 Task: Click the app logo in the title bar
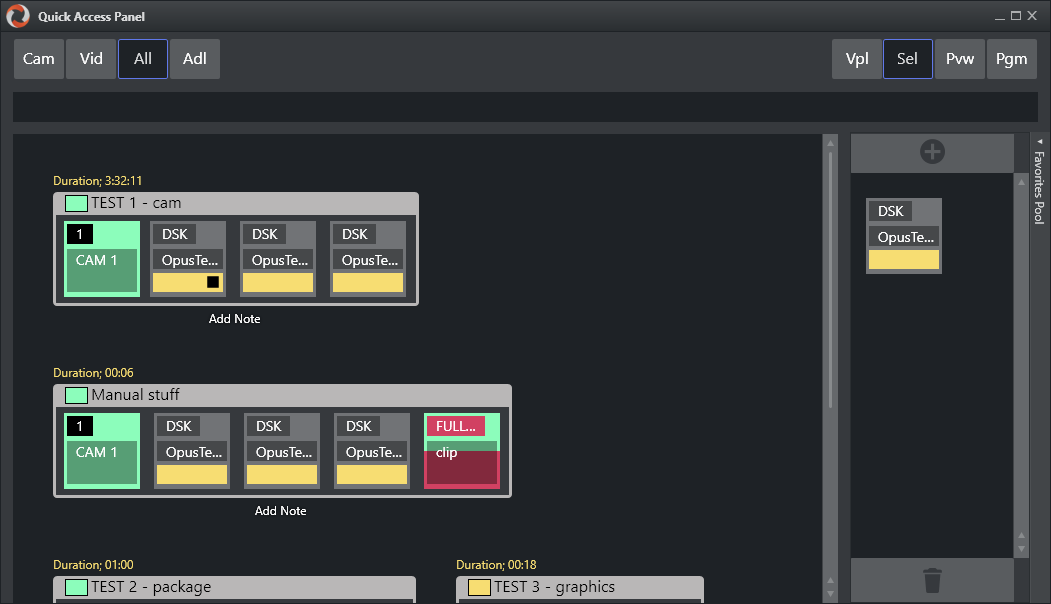point(17,16)
